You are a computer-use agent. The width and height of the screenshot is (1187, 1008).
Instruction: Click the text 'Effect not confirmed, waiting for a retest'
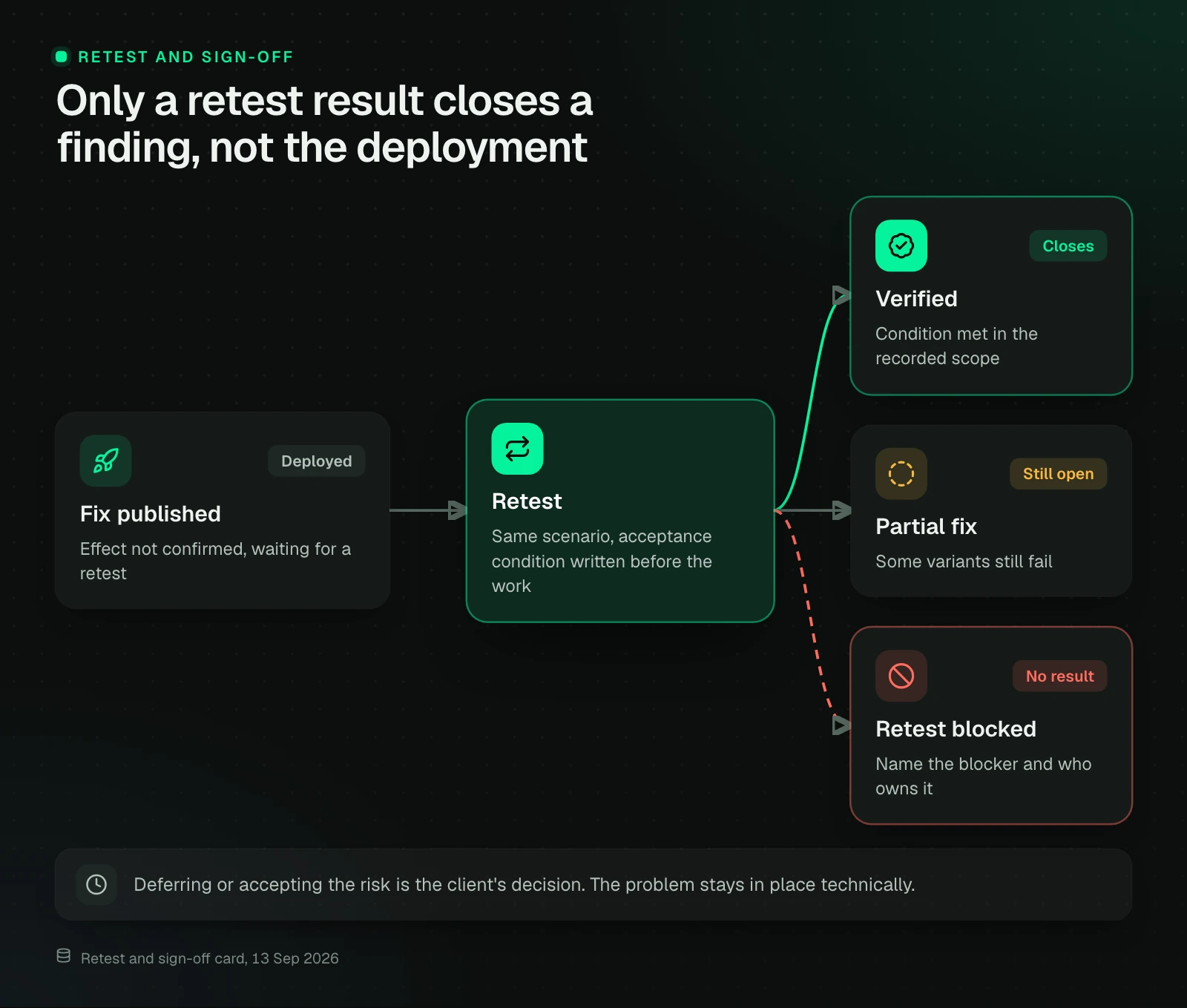215,561
